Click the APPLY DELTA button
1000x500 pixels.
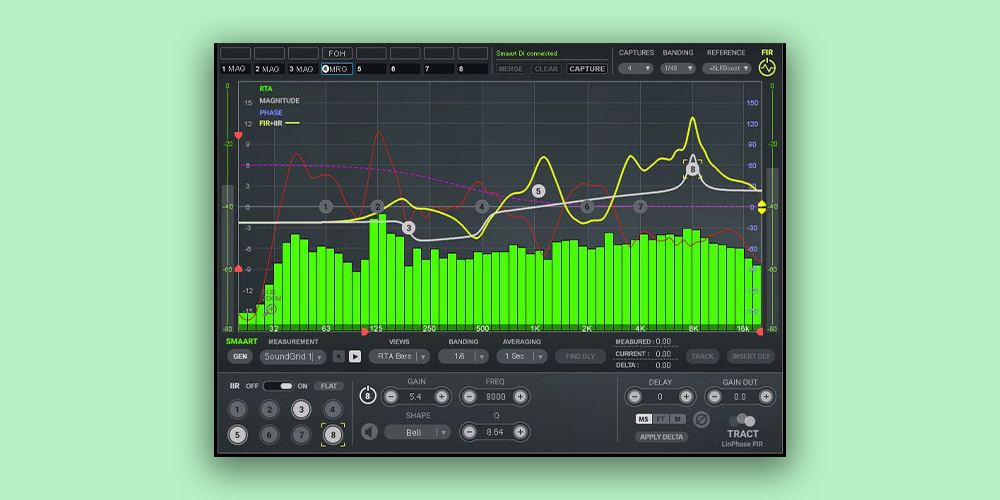[x=661, y=437]
